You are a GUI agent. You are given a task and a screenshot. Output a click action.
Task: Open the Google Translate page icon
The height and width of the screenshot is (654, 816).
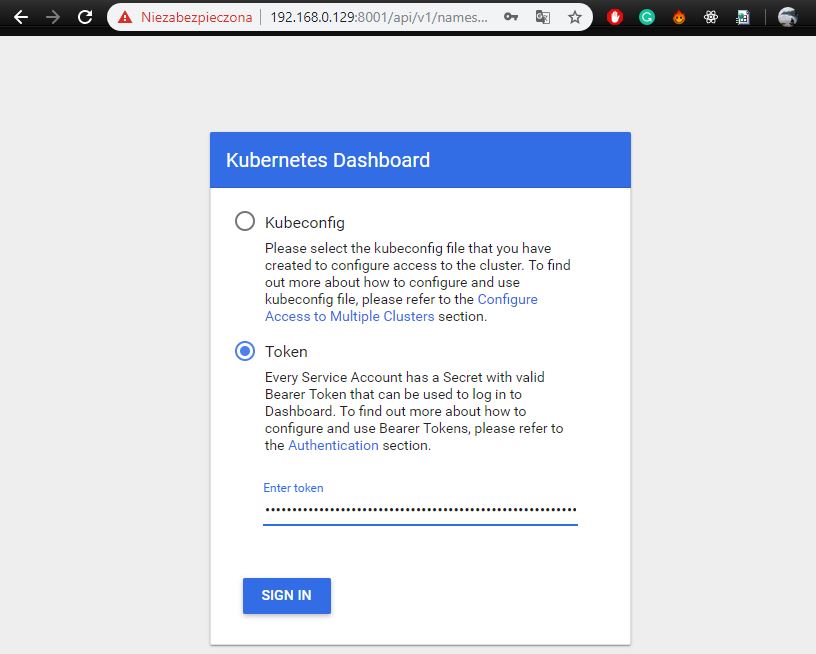pos(542,17)
